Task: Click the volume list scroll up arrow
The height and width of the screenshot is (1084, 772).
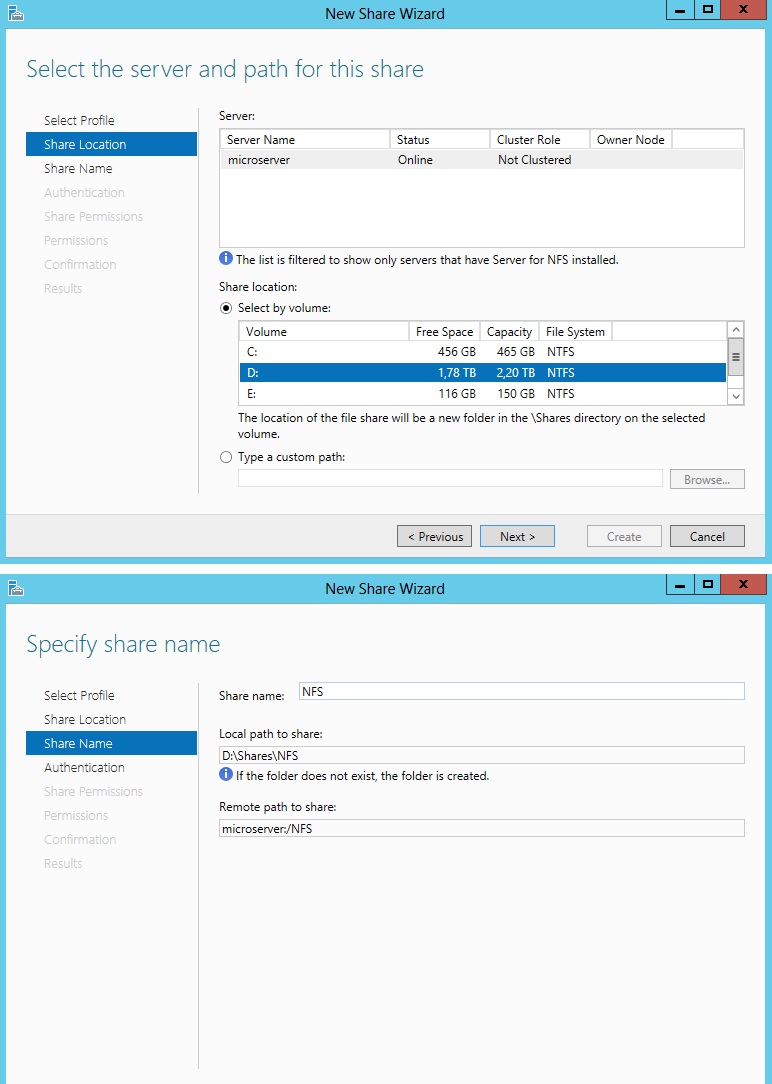Action: (736, 330)
